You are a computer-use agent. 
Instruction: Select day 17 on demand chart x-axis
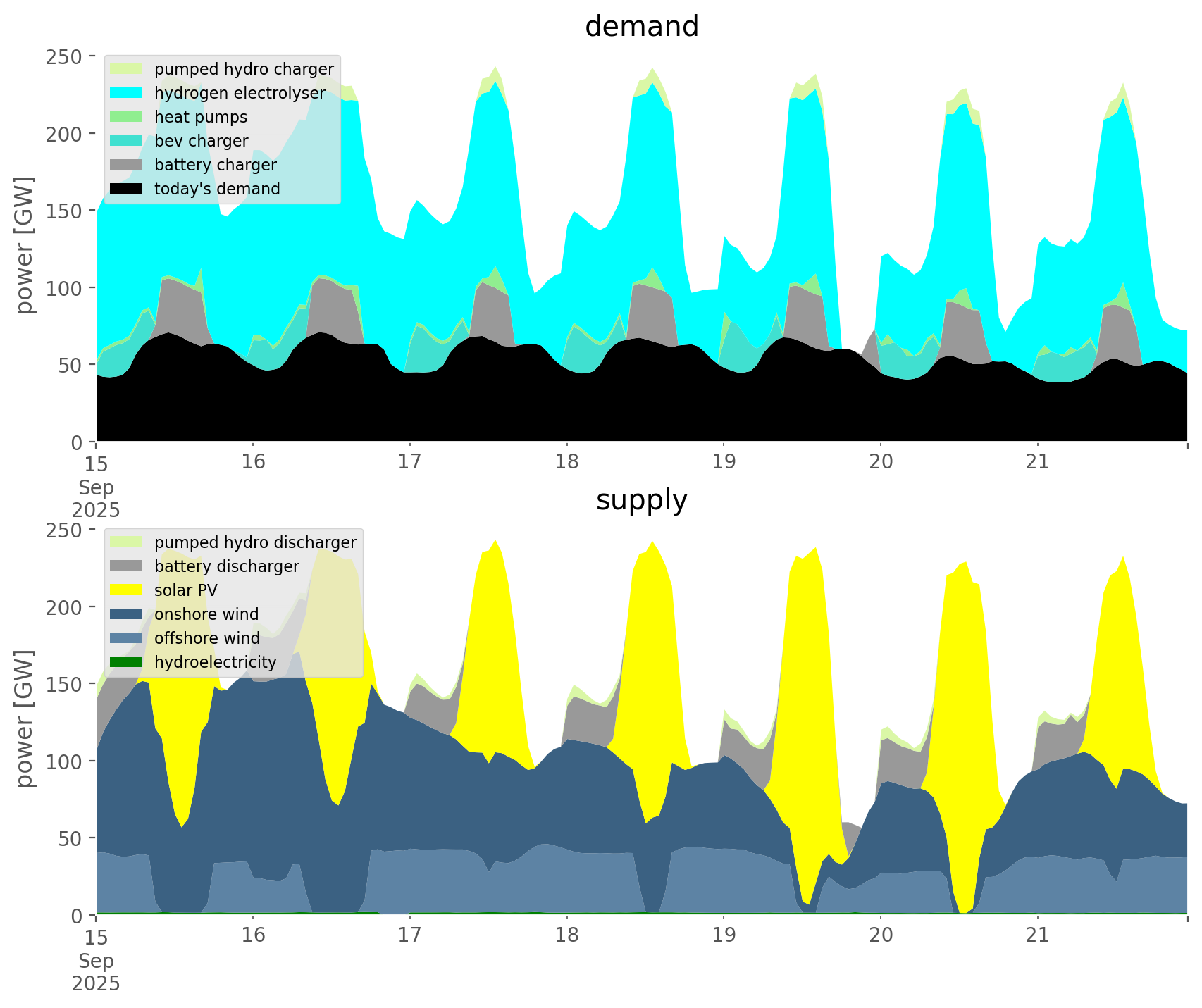(x=409, y=462)
